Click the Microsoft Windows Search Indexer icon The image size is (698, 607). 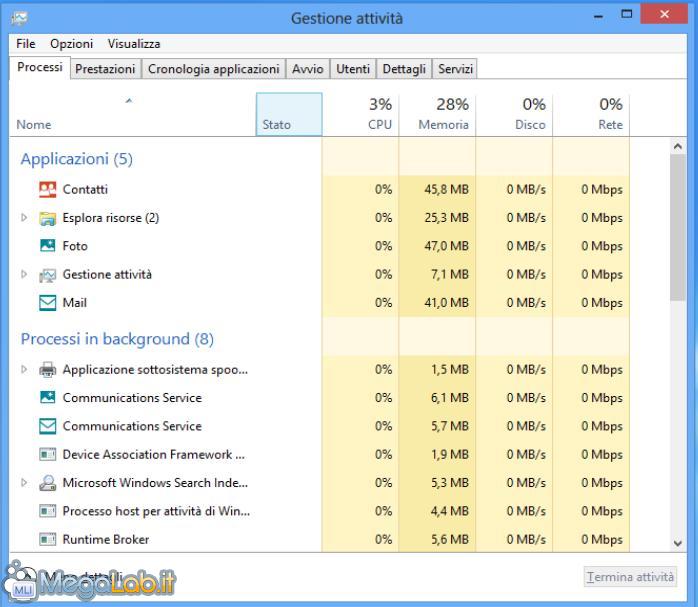[48, 483]
